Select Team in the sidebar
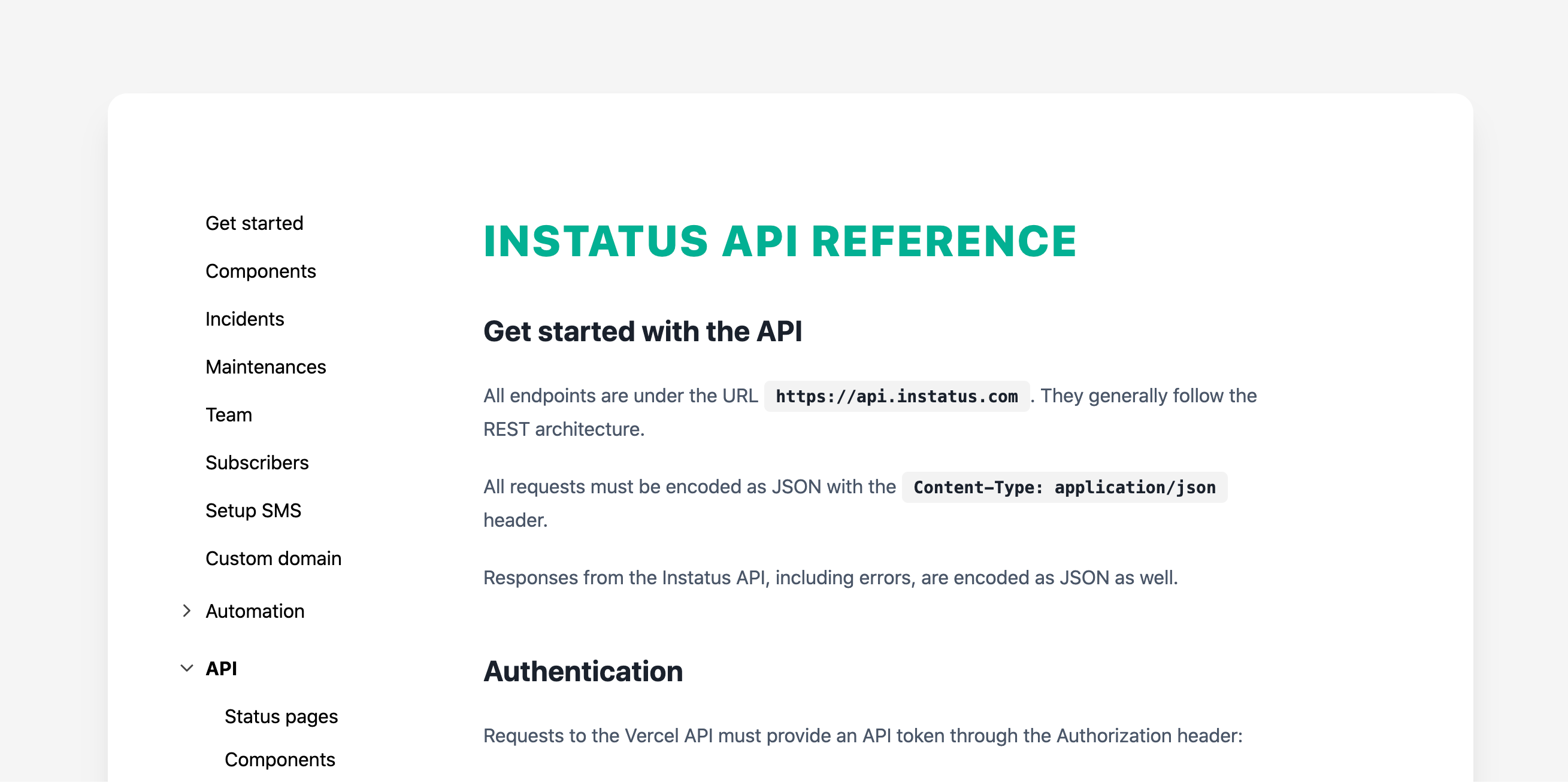 [x=229, y=415]
